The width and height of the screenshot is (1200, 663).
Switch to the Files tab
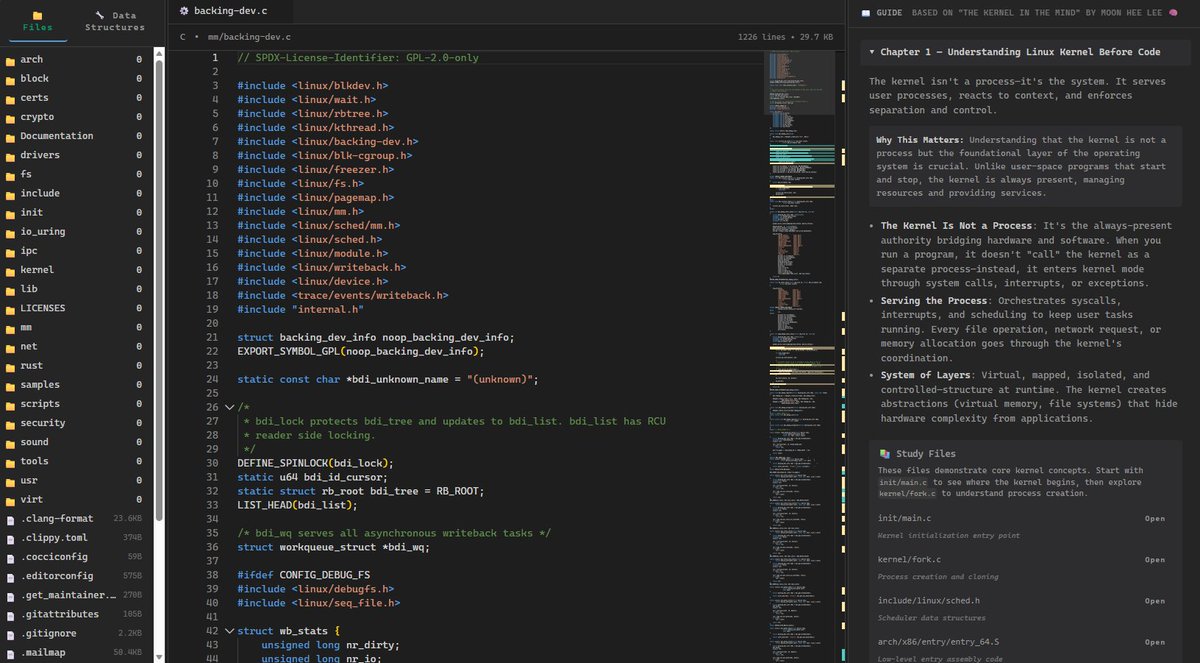coord(38,21)
